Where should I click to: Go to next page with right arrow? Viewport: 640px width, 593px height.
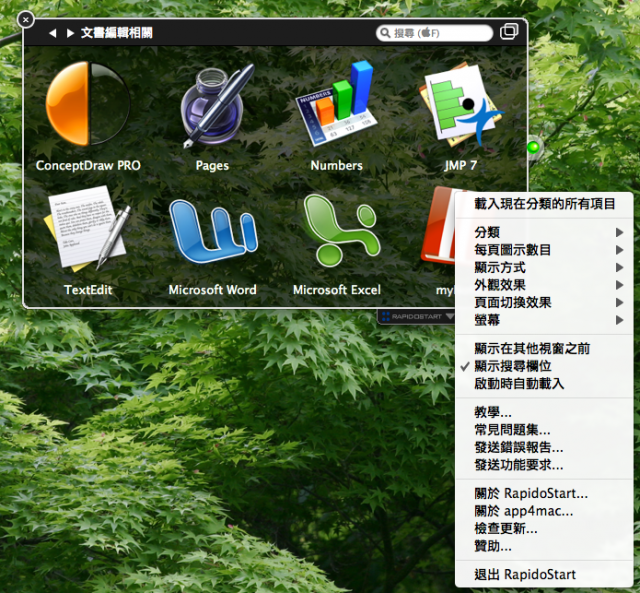click(70, 33)
